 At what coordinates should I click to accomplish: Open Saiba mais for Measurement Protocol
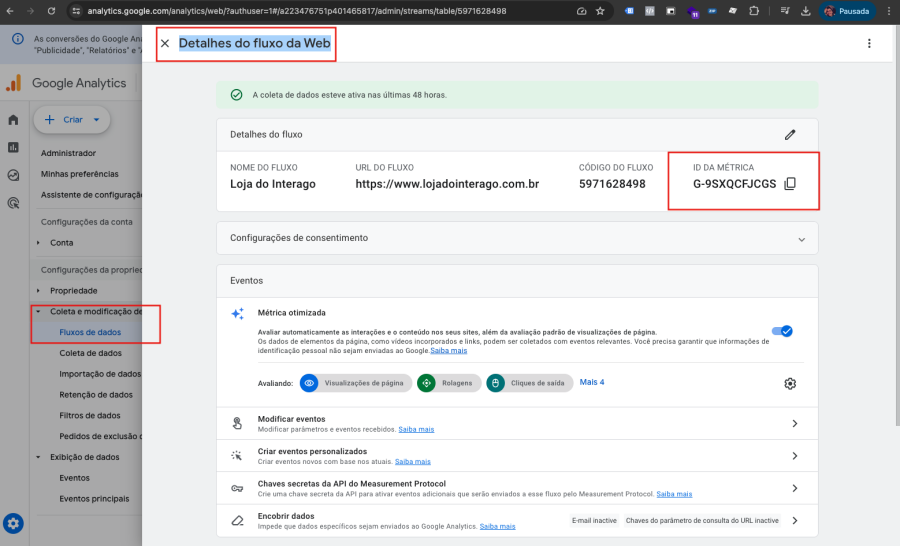[x=674, y=494]
